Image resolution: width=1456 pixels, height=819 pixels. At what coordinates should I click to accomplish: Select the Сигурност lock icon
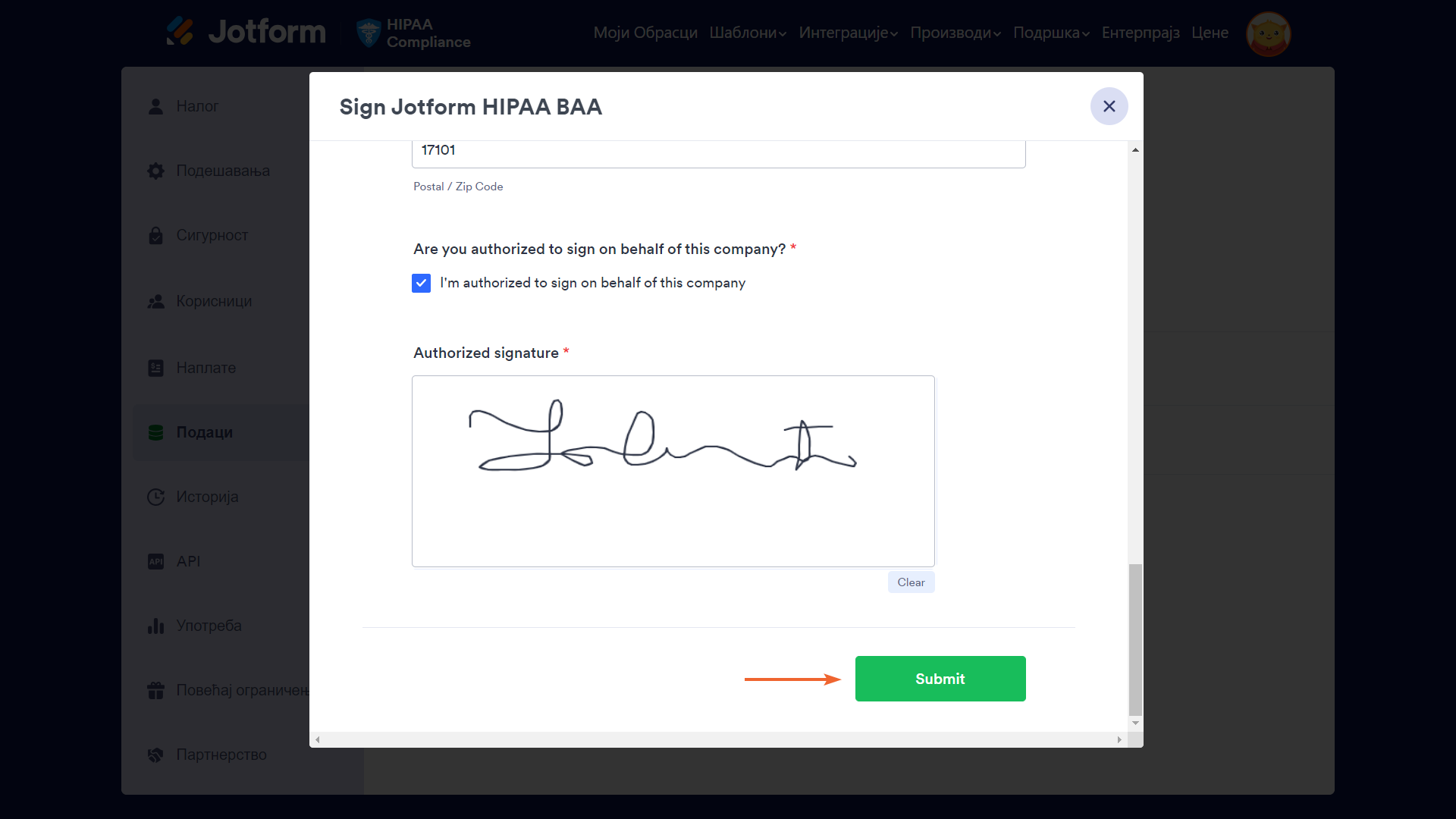pos(156,236)
